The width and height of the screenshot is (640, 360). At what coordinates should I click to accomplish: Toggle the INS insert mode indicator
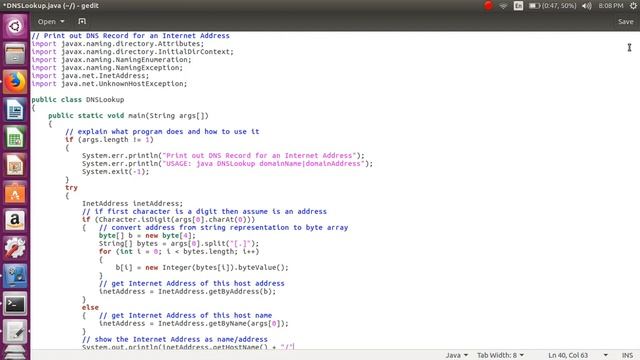point(627,355)
